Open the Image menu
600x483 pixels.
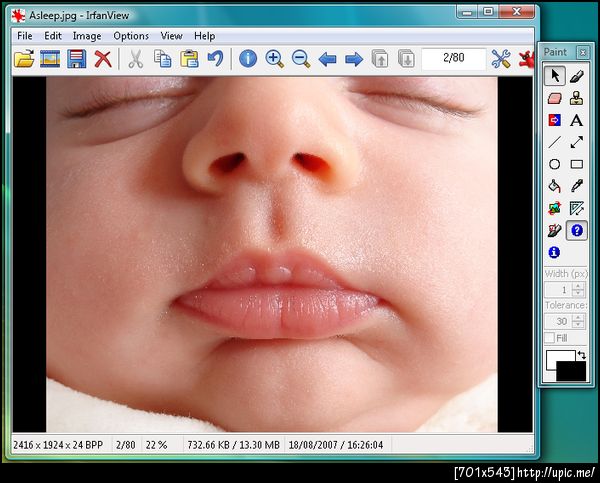(87, 36)
